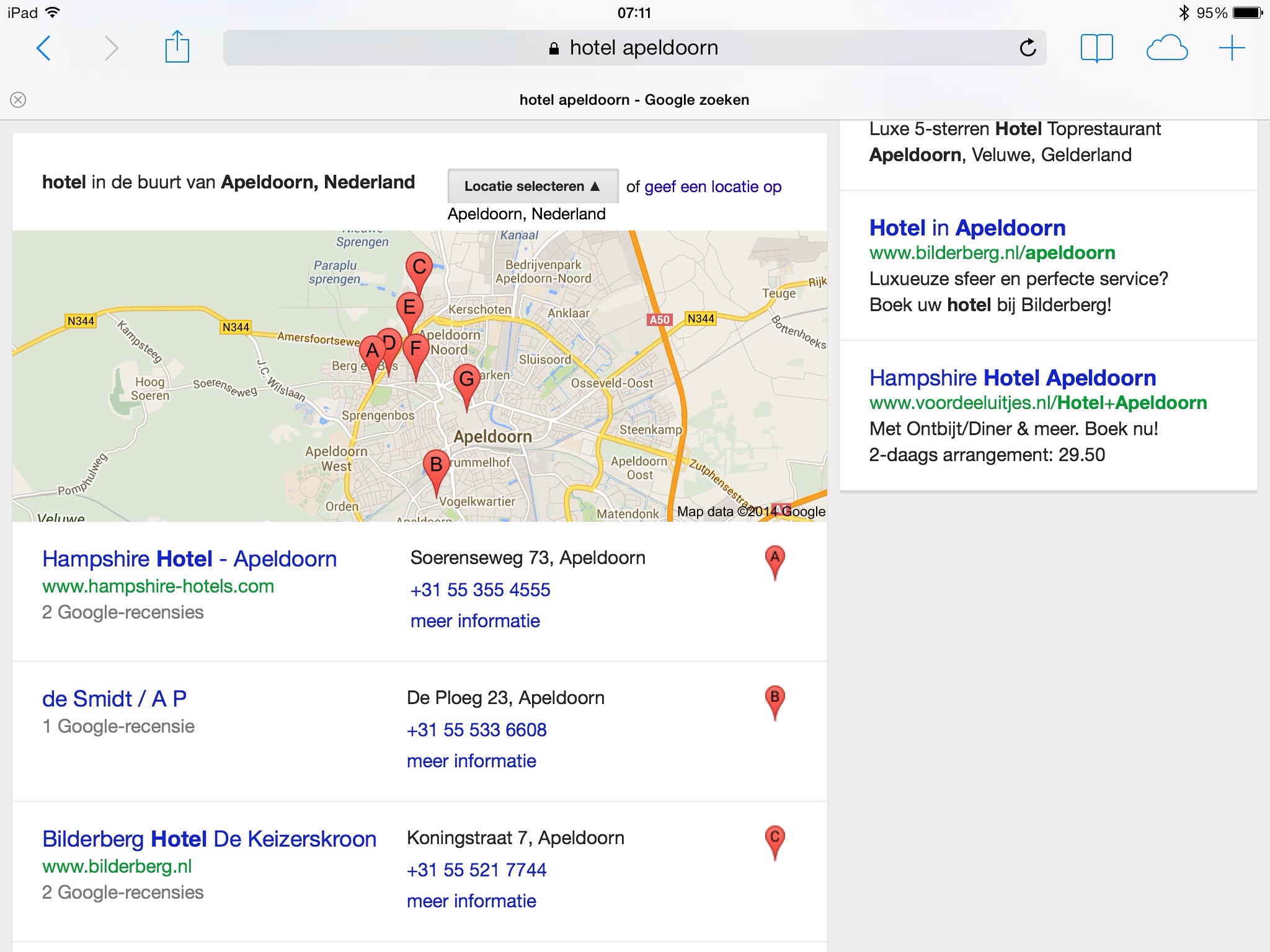The width and height of the screenshot is (1270, 952).
Task: Open the Share sheet icon
Action: point(177,47)
